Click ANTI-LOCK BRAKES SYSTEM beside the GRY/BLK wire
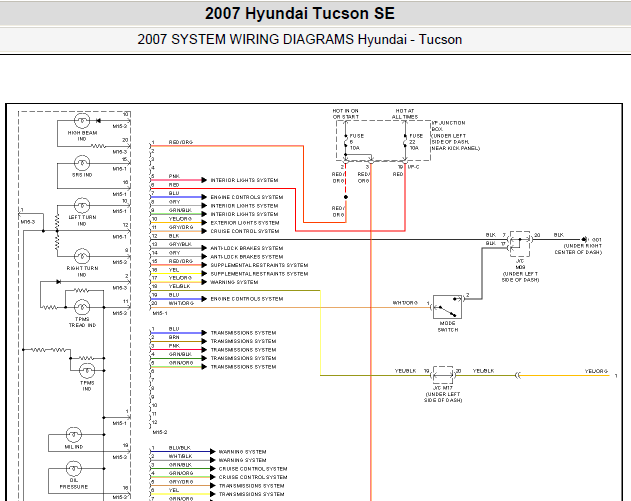Screen dimensions: 631x501 pyautogui.click(x=247, y=248)
